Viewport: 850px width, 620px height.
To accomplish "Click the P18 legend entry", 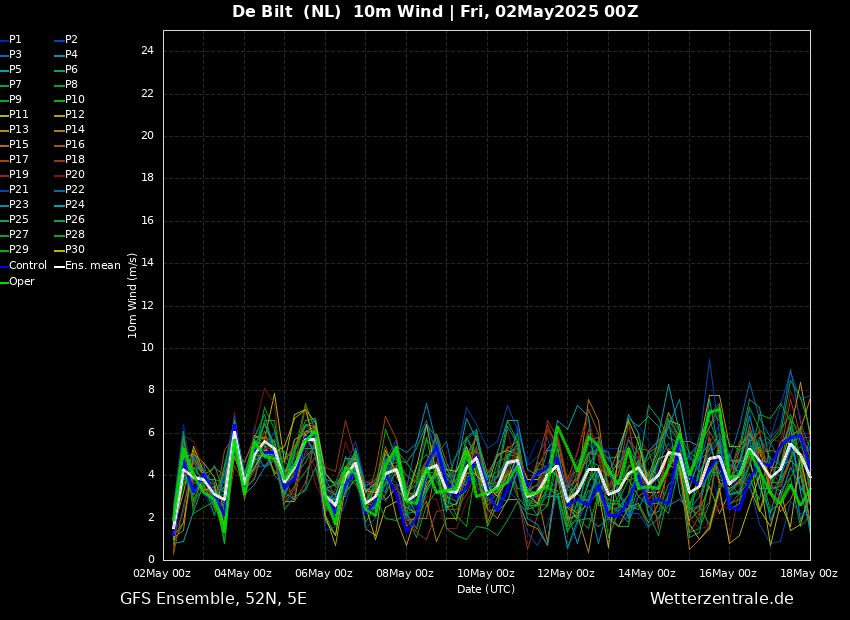I will click(x=74, y=160).
